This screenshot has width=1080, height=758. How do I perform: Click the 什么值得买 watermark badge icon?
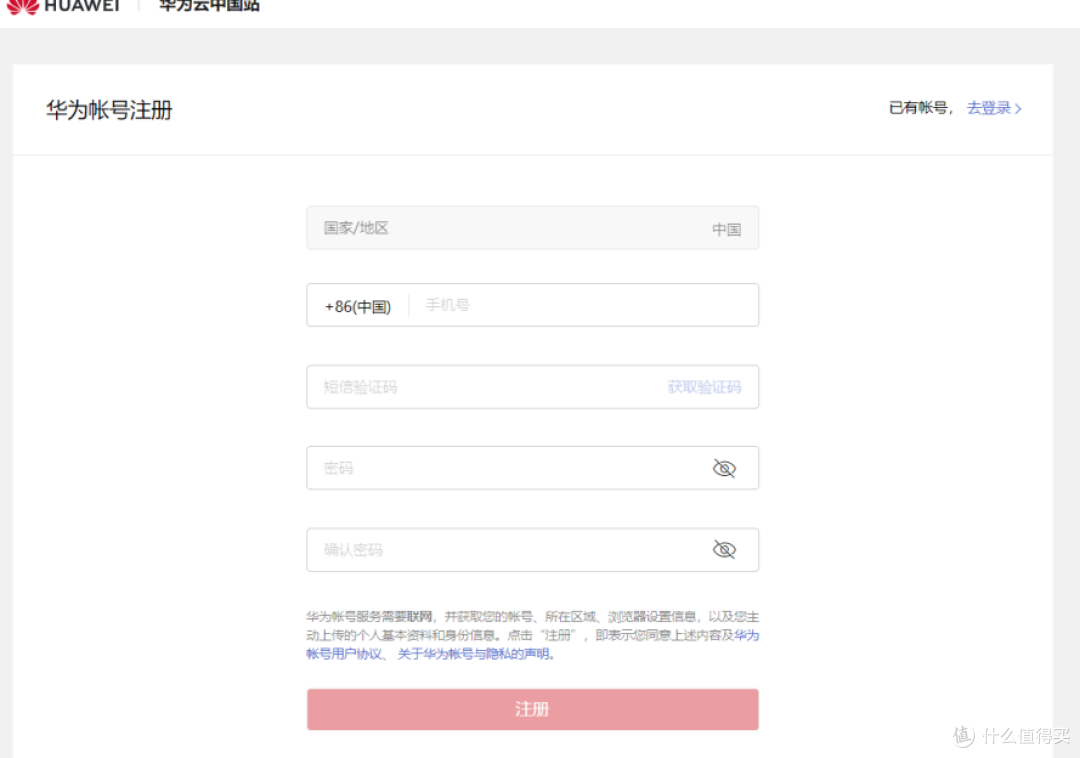click(x=963, y=736)
